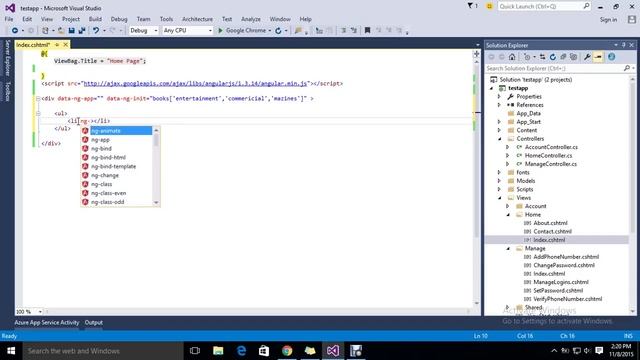Open the Windows Store taskbar icon
The image size is (640, 360).
264,351
